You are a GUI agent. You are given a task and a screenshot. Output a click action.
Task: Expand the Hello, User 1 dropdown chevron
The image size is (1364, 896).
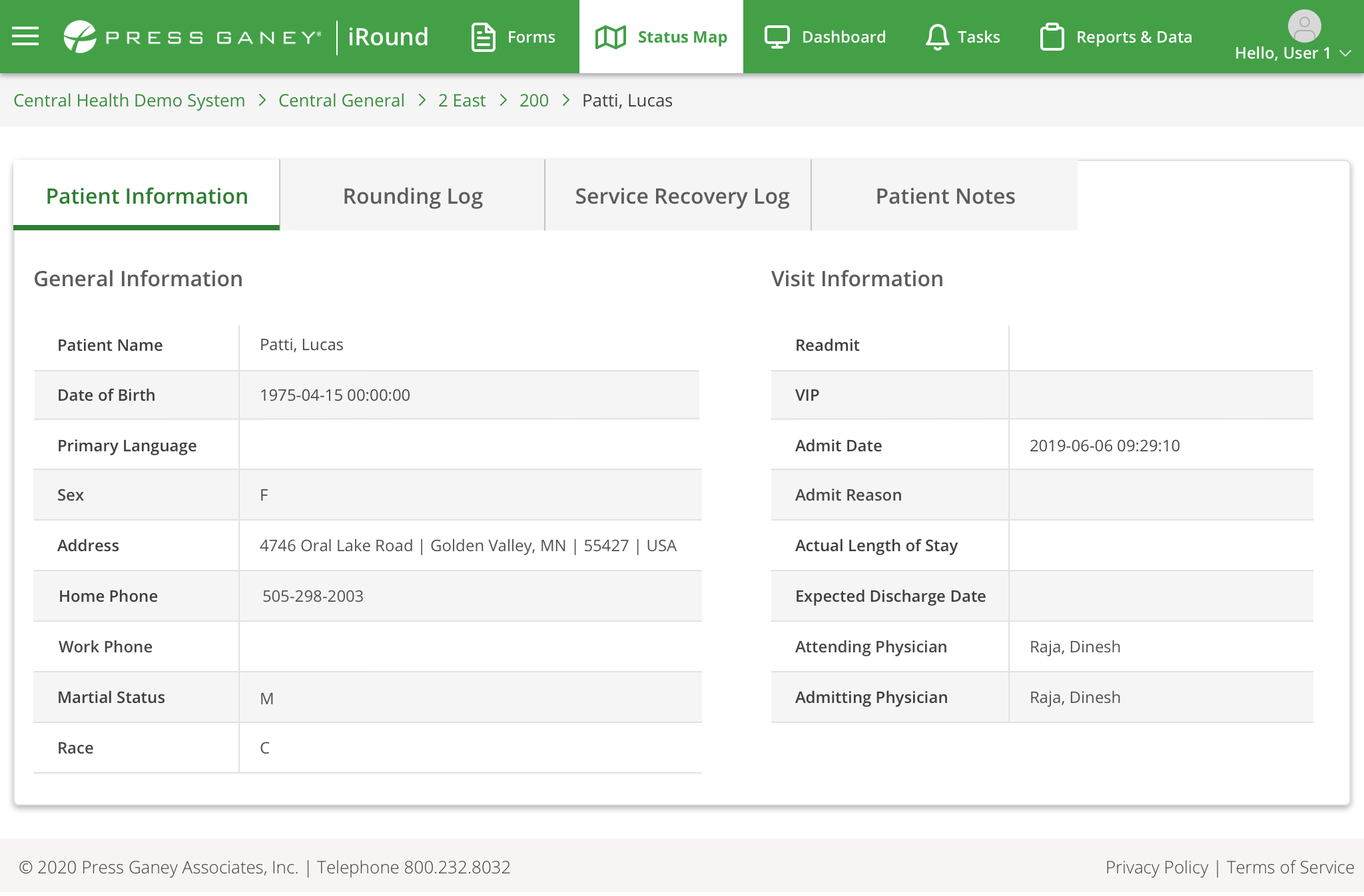(x=1345, y=53)
